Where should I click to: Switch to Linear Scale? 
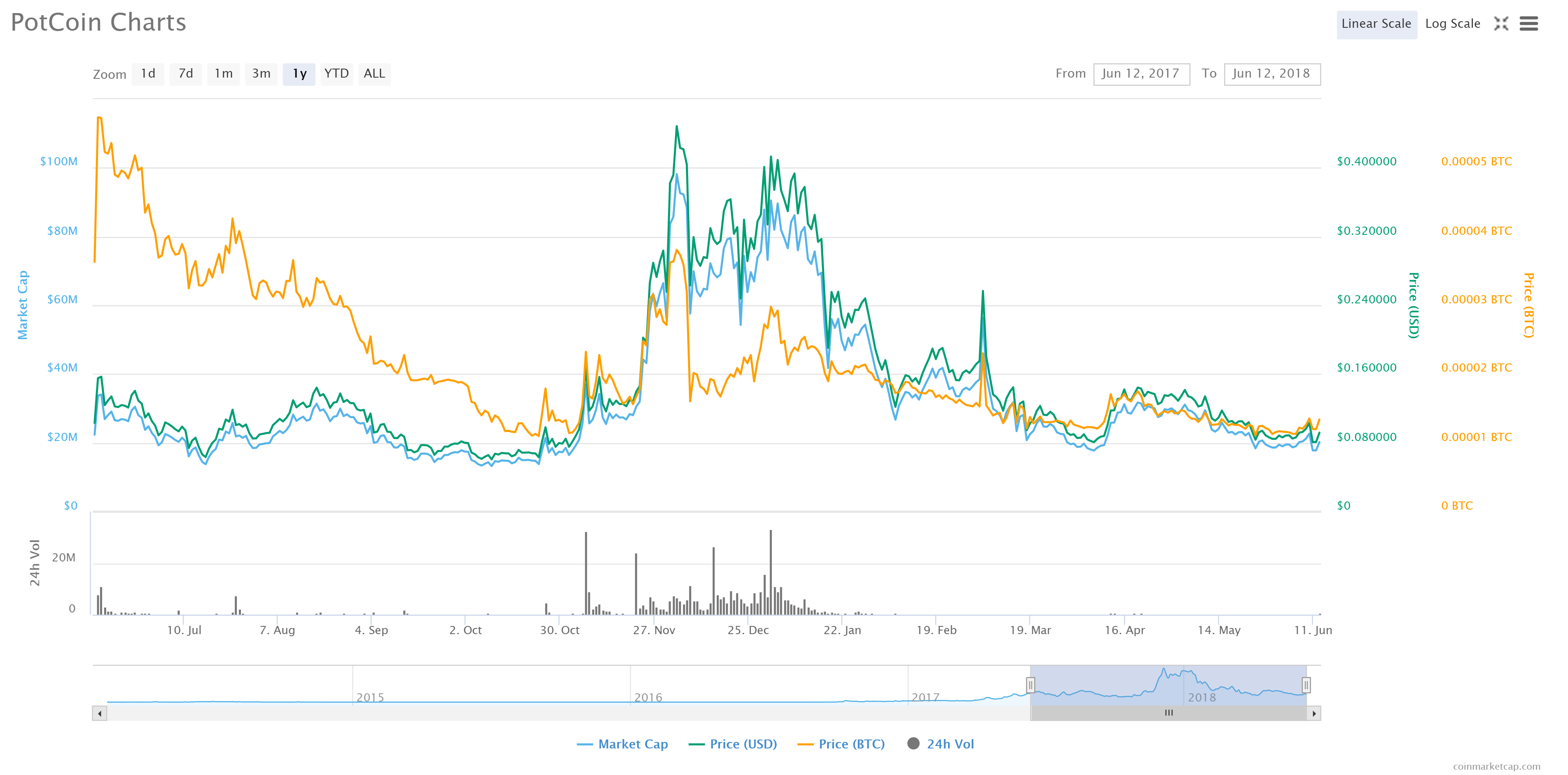click(1376, 24)
